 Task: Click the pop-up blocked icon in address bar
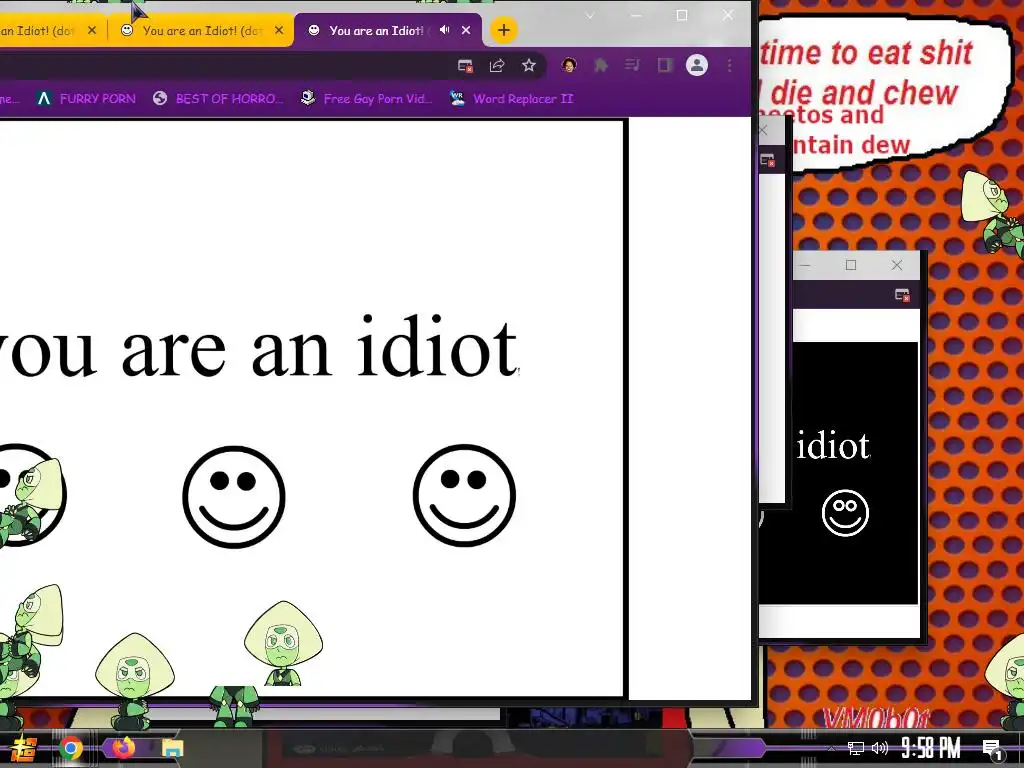[x=465, y=65]
